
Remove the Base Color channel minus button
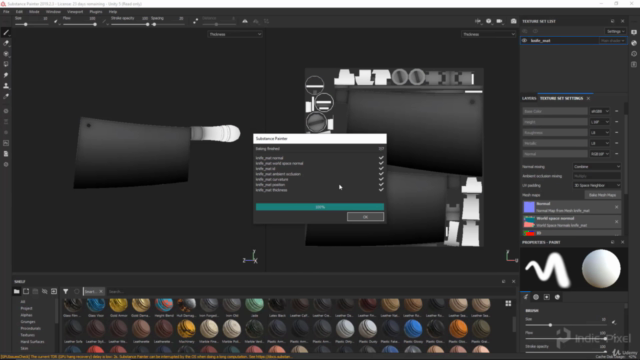tap(616, 111)
